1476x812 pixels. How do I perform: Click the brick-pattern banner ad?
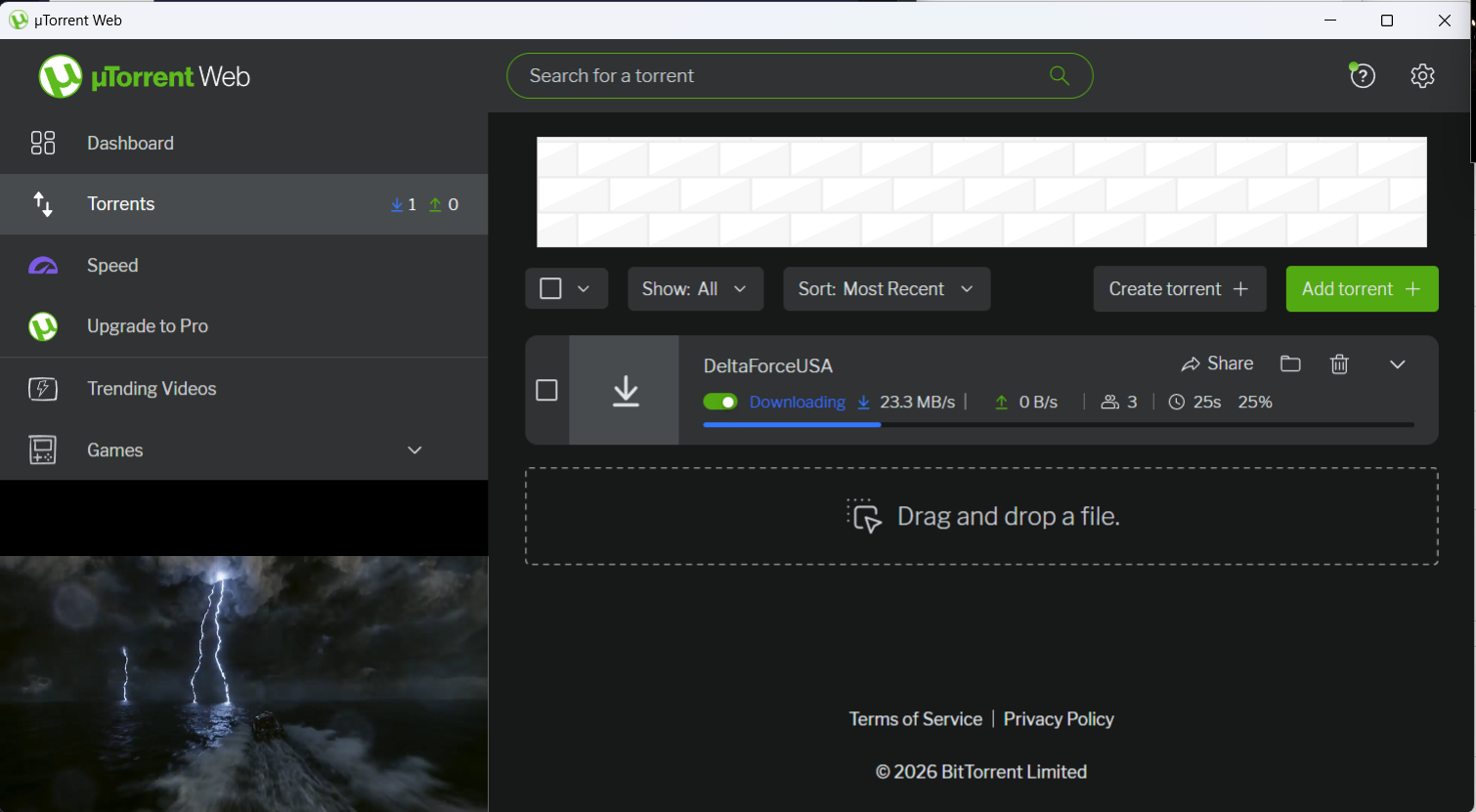click(981, 192)
